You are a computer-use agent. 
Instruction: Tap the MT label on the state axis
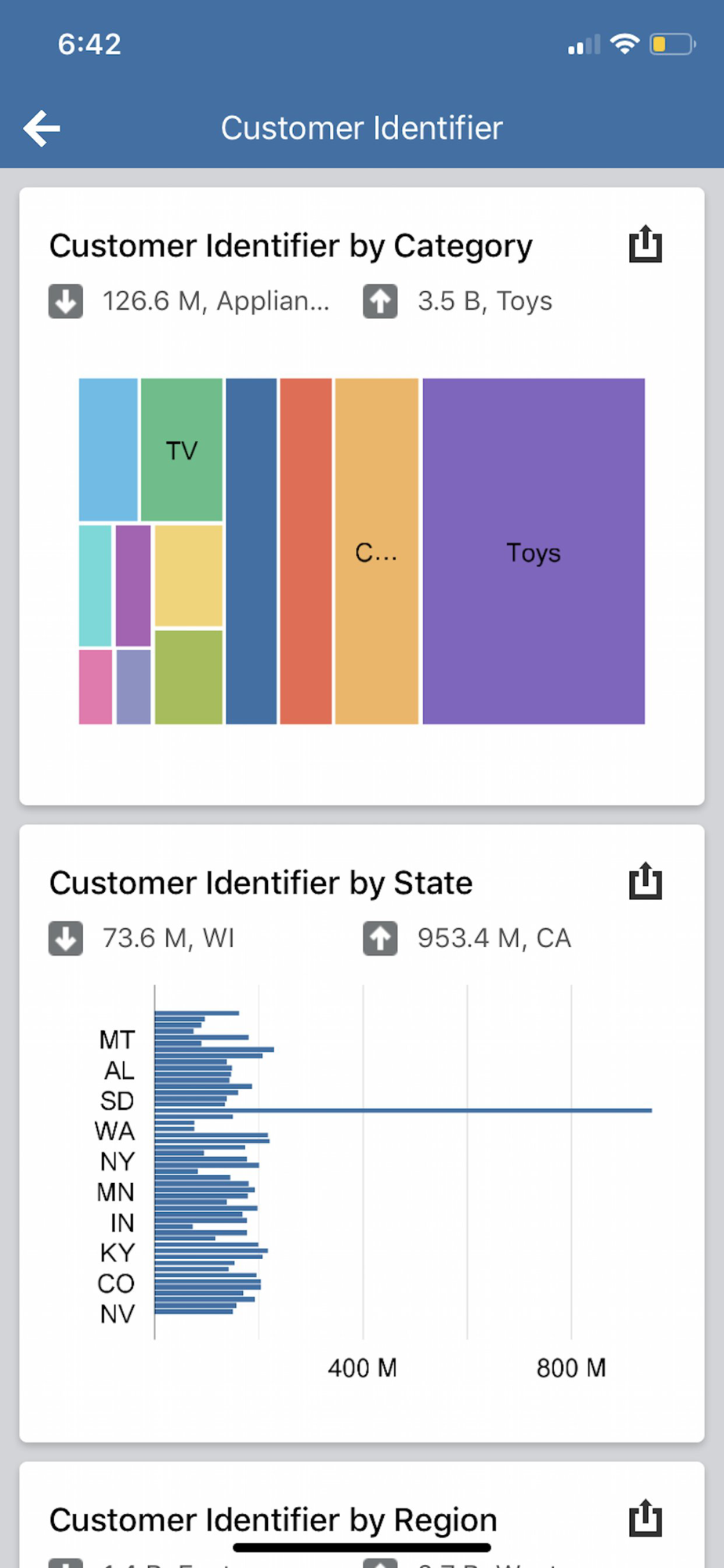click(117, 1040)
